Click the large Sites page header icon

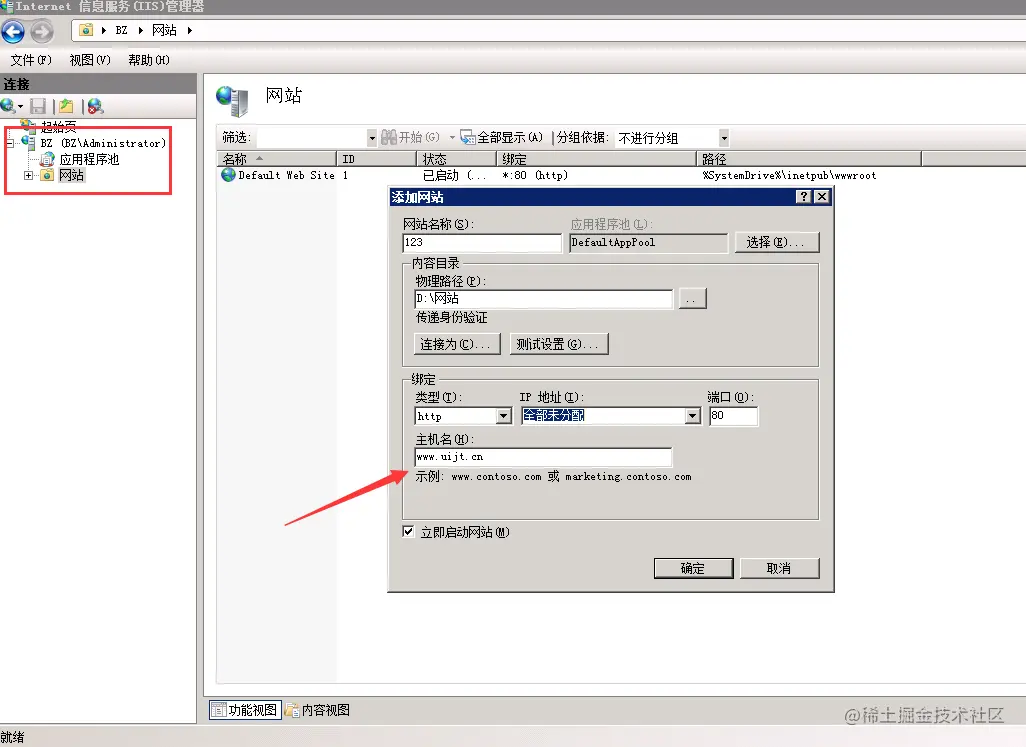pyautogui.click(x=233, y=101)
